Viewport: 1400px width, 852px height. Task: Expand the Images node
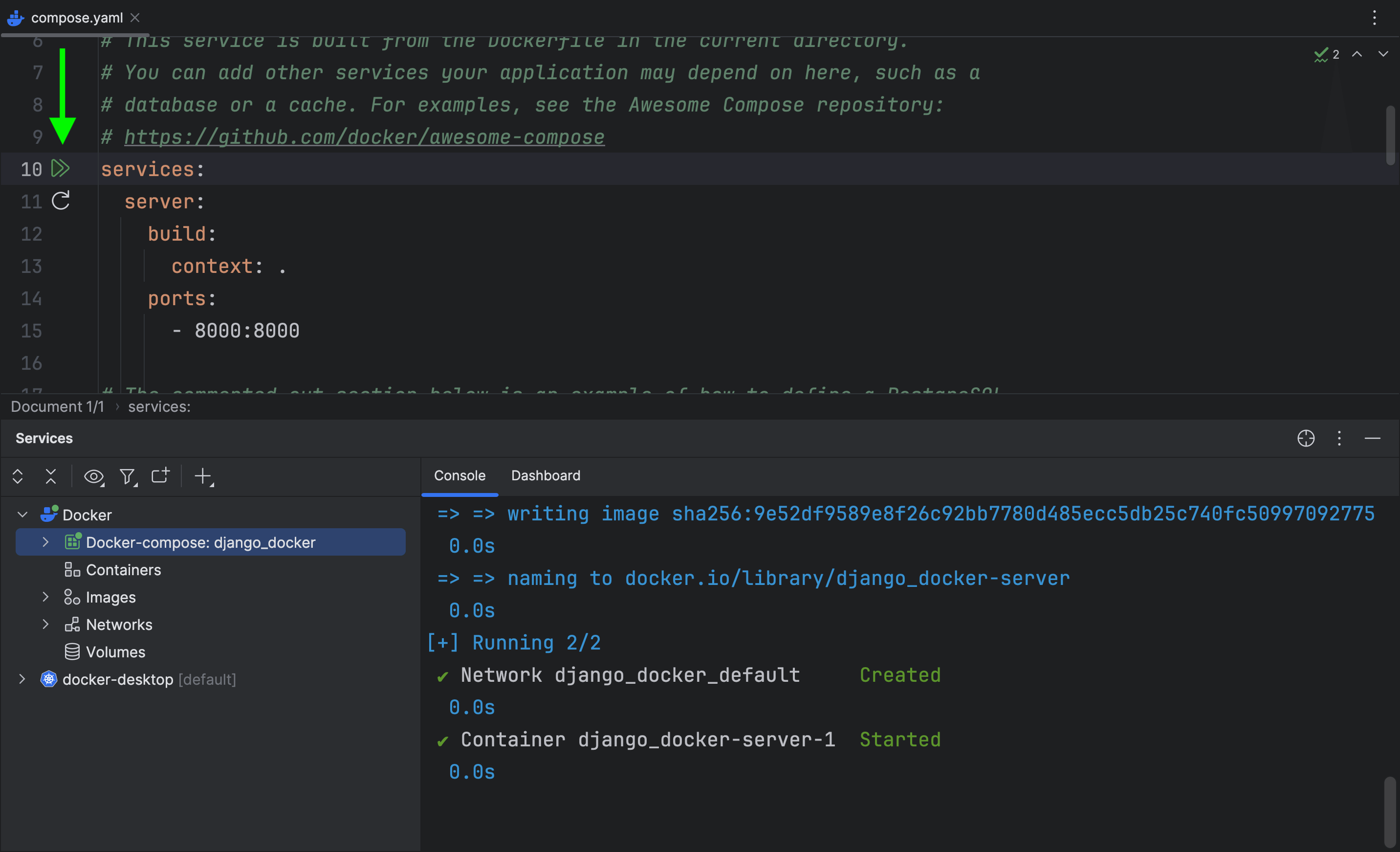(45, 597)
